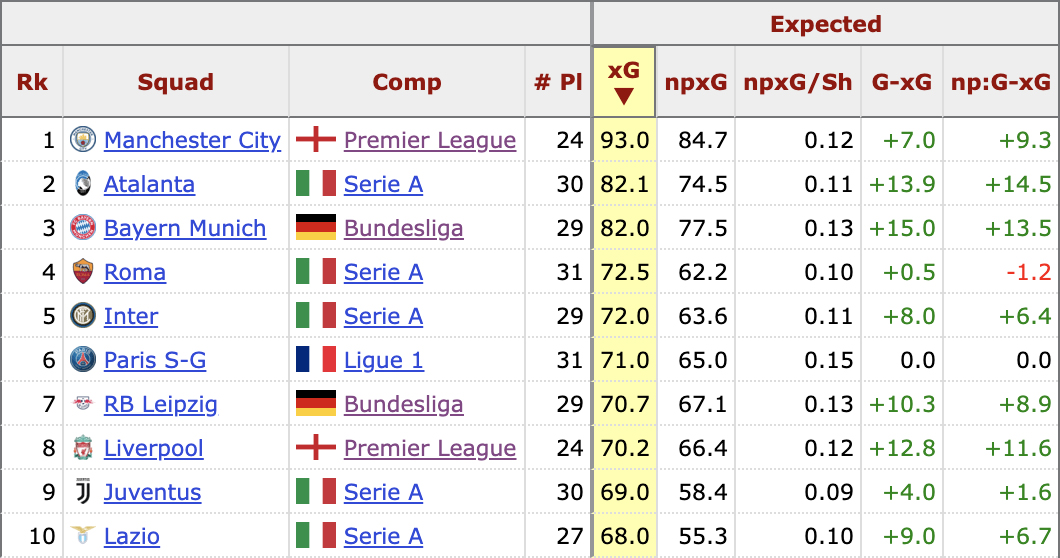Screen dimensions: 1060x558
Task: Sort by the npxG column header
Action: tap(695, 82)
